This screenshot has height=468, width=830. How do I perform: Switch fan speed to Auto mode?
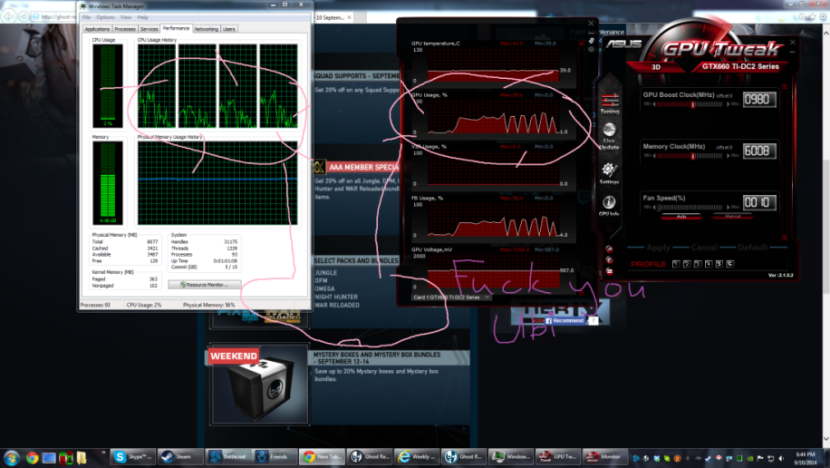point(681,216)
